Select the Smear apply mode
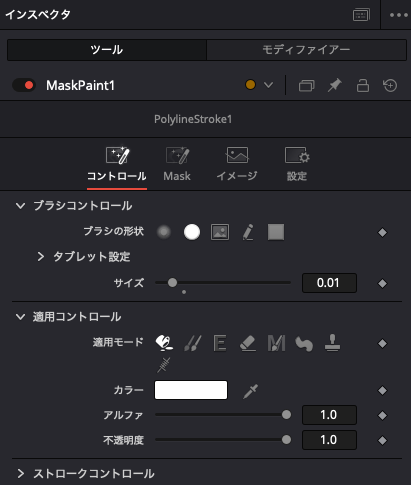This screenshot has height=485, width=411. 304,344
